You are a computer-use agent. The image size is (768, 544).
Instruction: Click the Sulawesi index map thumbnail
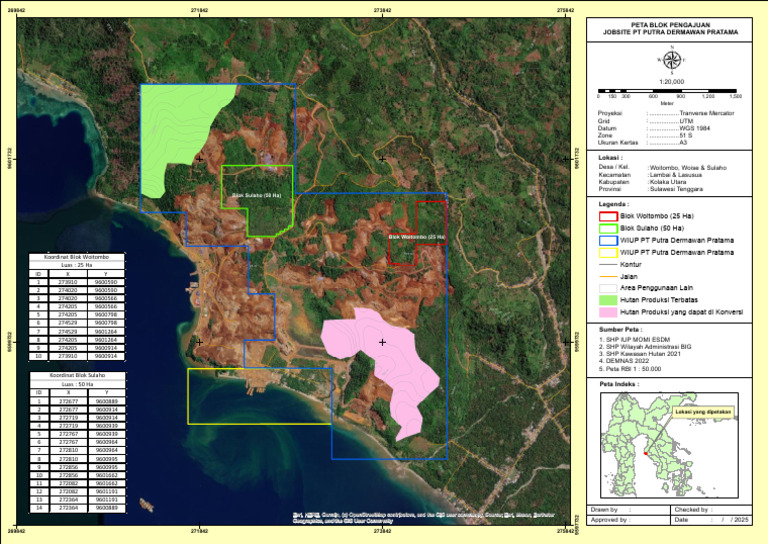[x=669, y=445]
